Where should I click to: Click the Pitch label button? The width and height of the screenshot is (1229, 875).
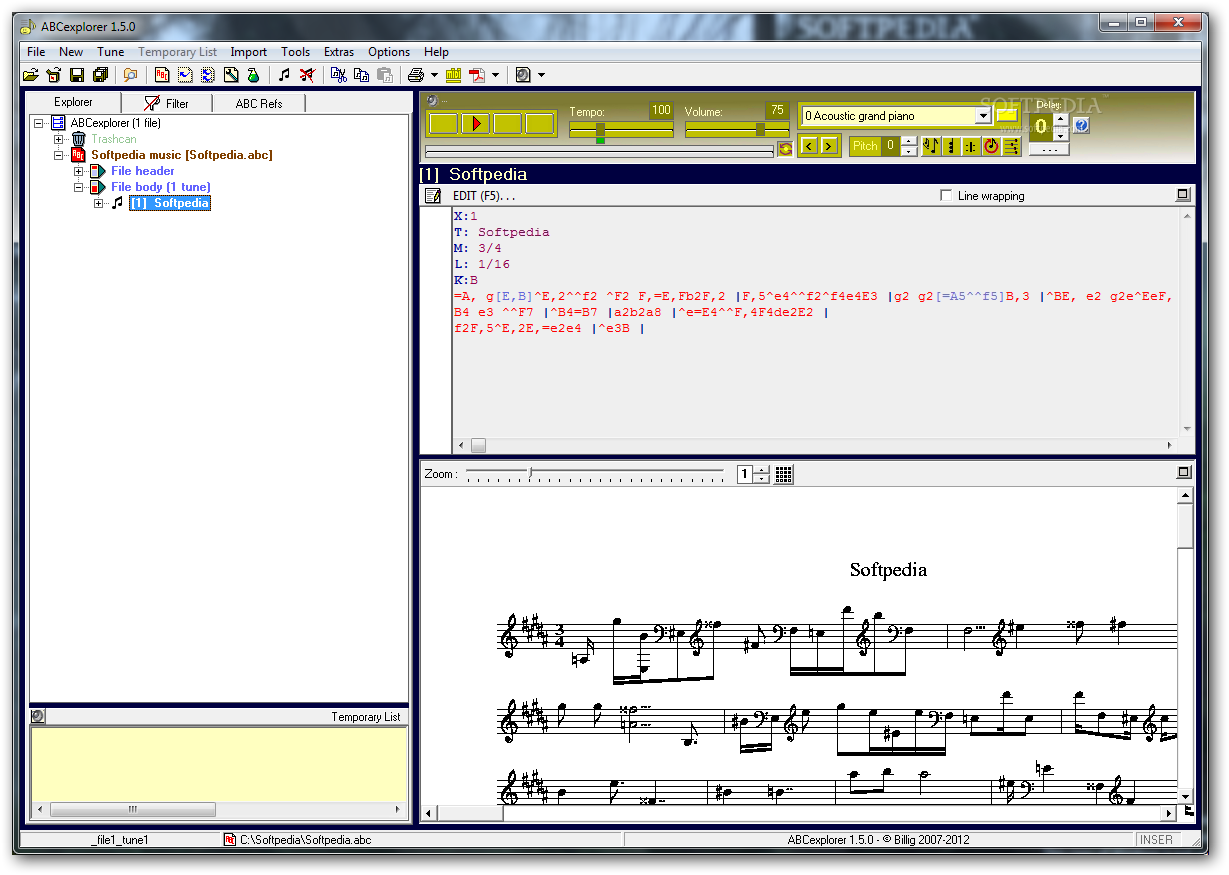(865, 146)
